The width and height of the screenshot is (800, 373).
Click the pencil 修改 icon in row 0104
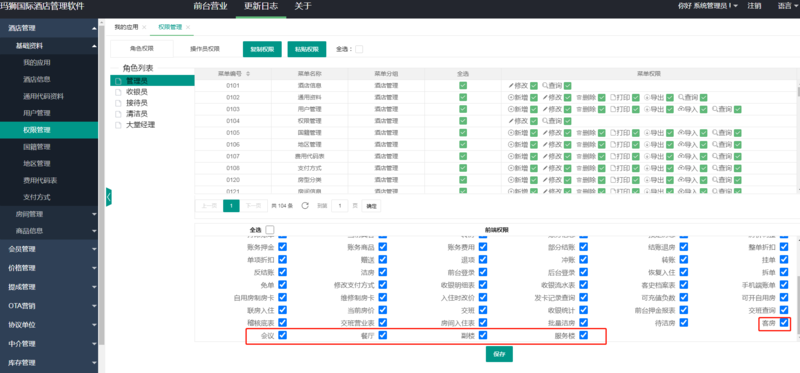click(x=511, y=121)
